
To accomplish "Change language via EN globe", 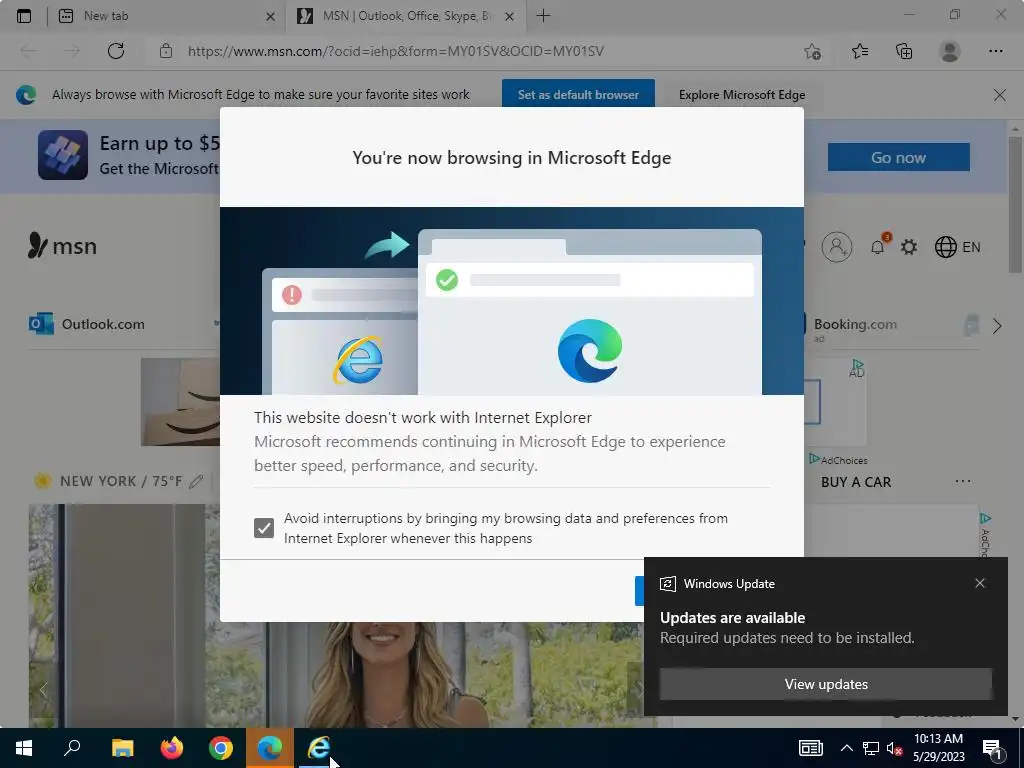I will click(x=957, y=247).
